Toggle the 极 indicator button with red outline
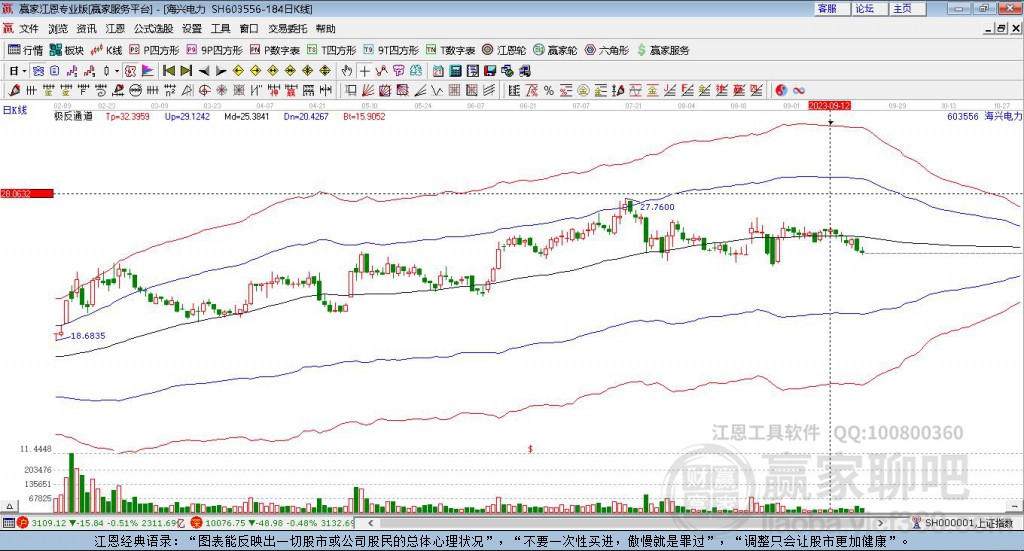The height and width of the screenshot is (551, 1024). pos(130,71)
